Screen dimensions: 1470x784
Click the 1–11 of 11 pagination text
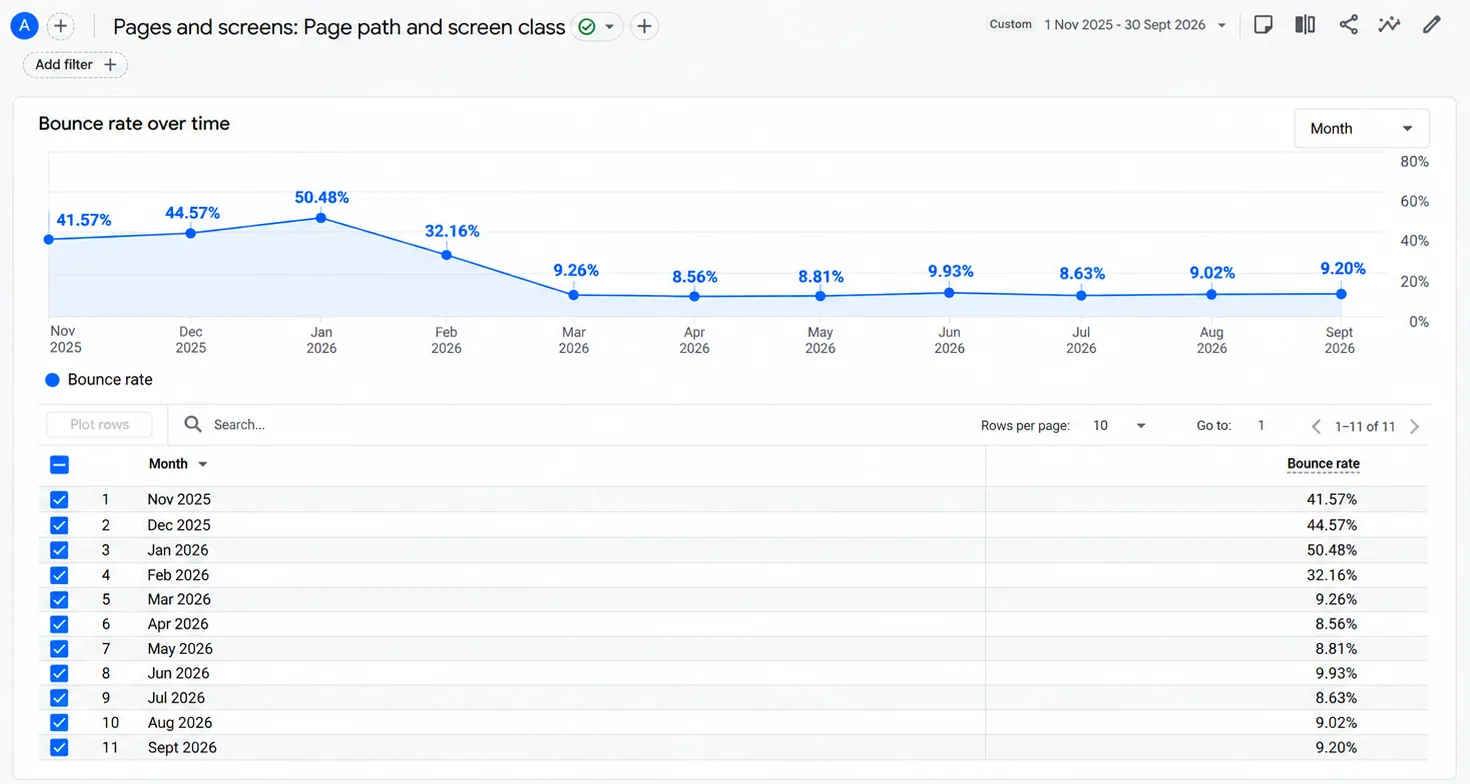pos(1365,427)
